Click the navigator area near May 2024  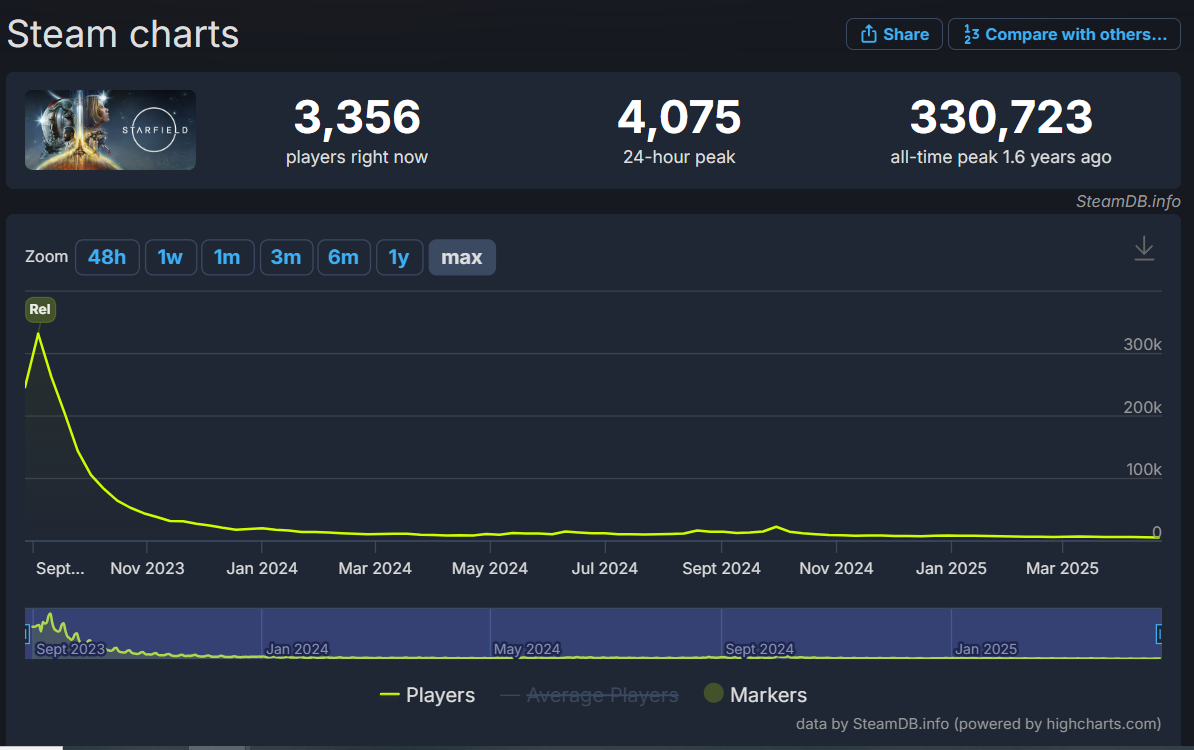click(527, 649)
